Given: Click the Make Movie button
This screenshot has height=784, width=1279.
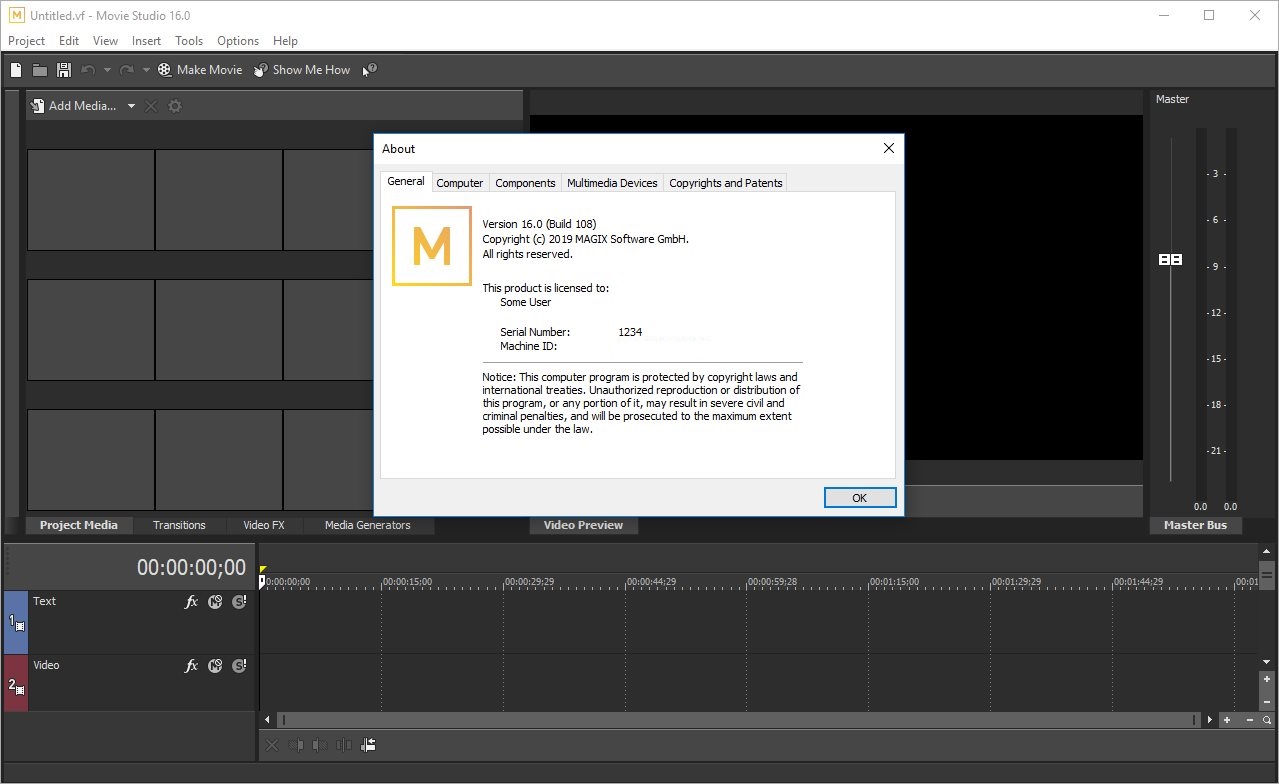Looking at the screenshot, I should click(200, 70).
